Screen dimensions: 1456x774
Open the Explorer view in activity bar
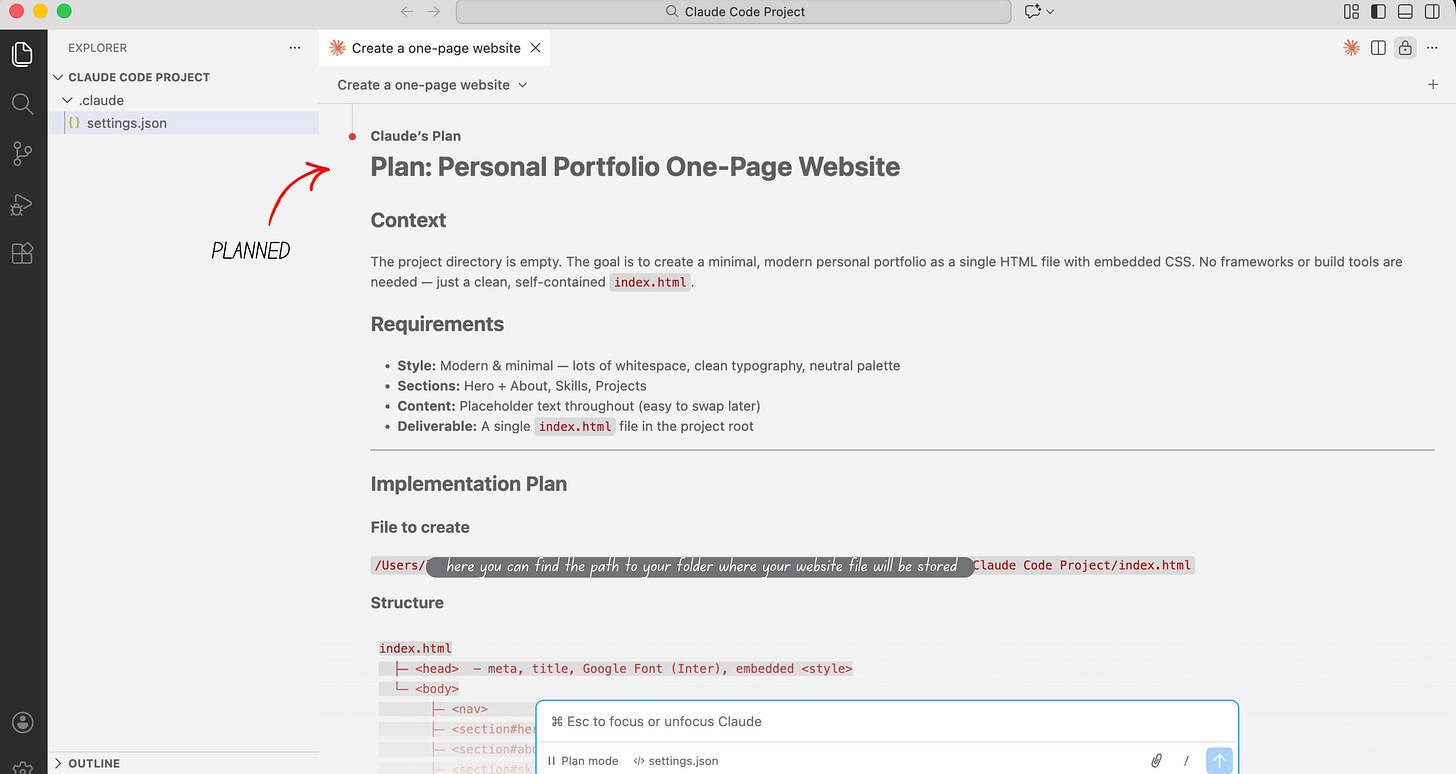22,53
